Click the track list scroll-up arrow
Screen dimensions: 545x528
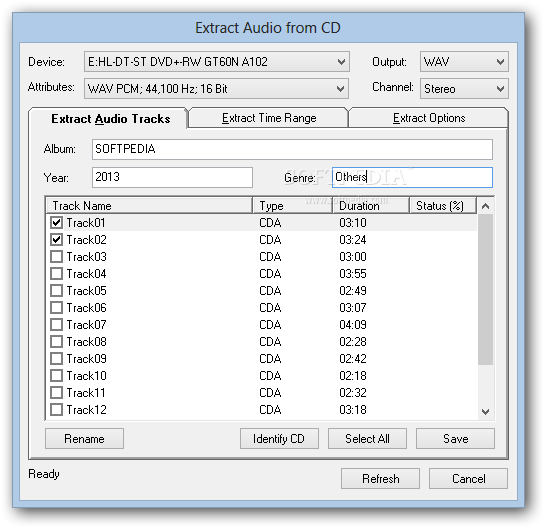click(x=486, y=206)
